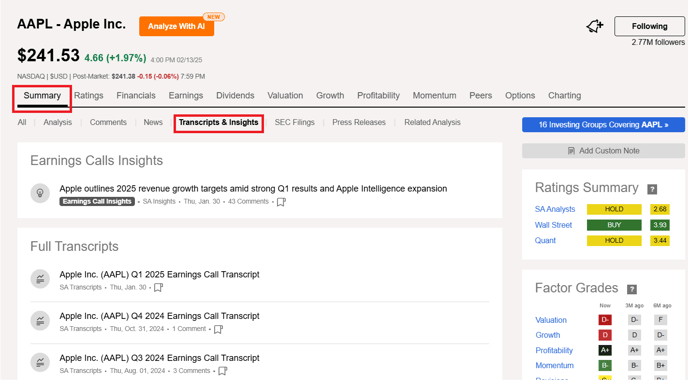Open the News sub-tab
The height and width of the screenshot is (386, 688).
coord(153,122)
